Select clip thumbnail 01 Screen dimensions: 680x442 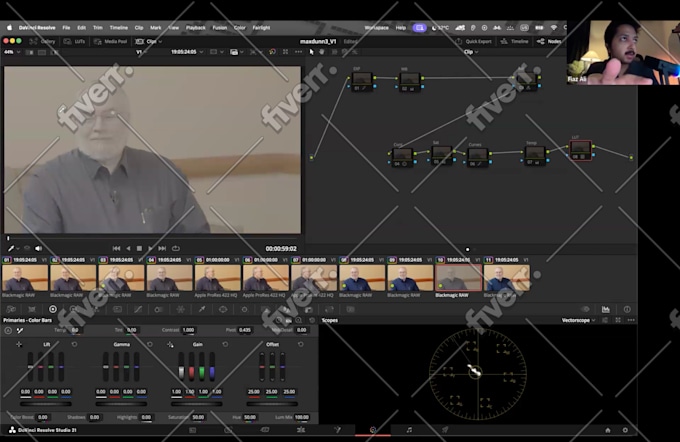[25, 278]
